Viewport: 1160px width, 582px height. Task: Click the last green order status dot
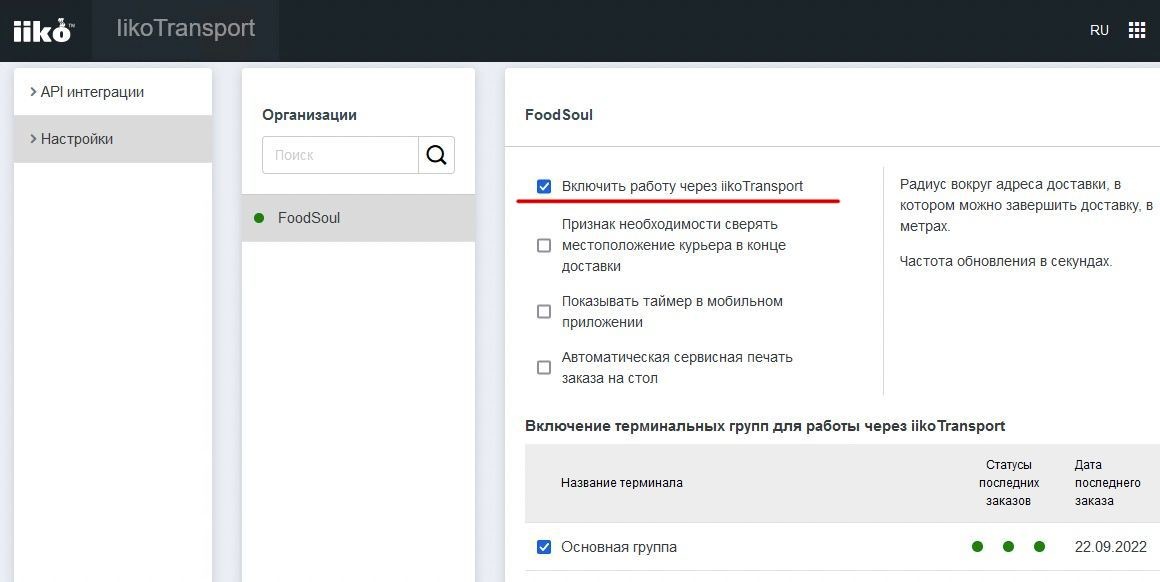coord(1039,547)
